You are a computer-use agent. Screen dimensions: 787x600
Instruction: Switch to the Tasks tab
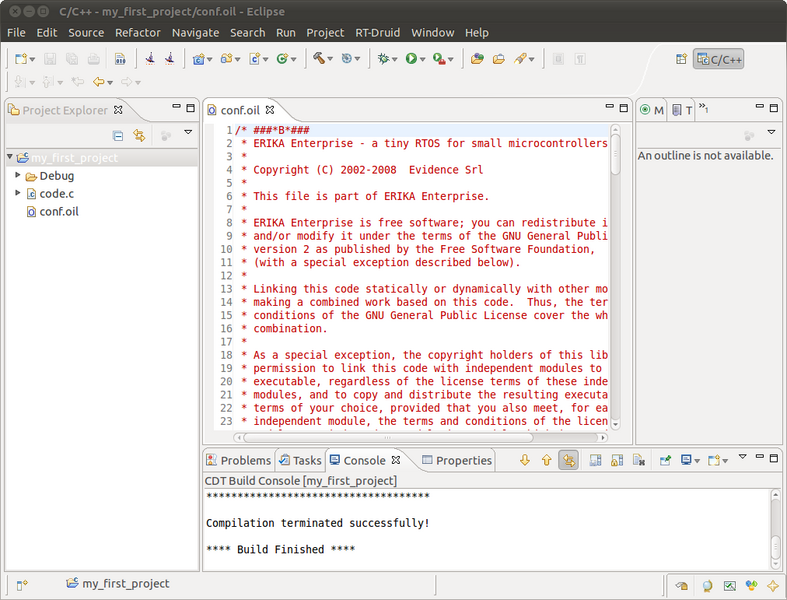(300, 460)
